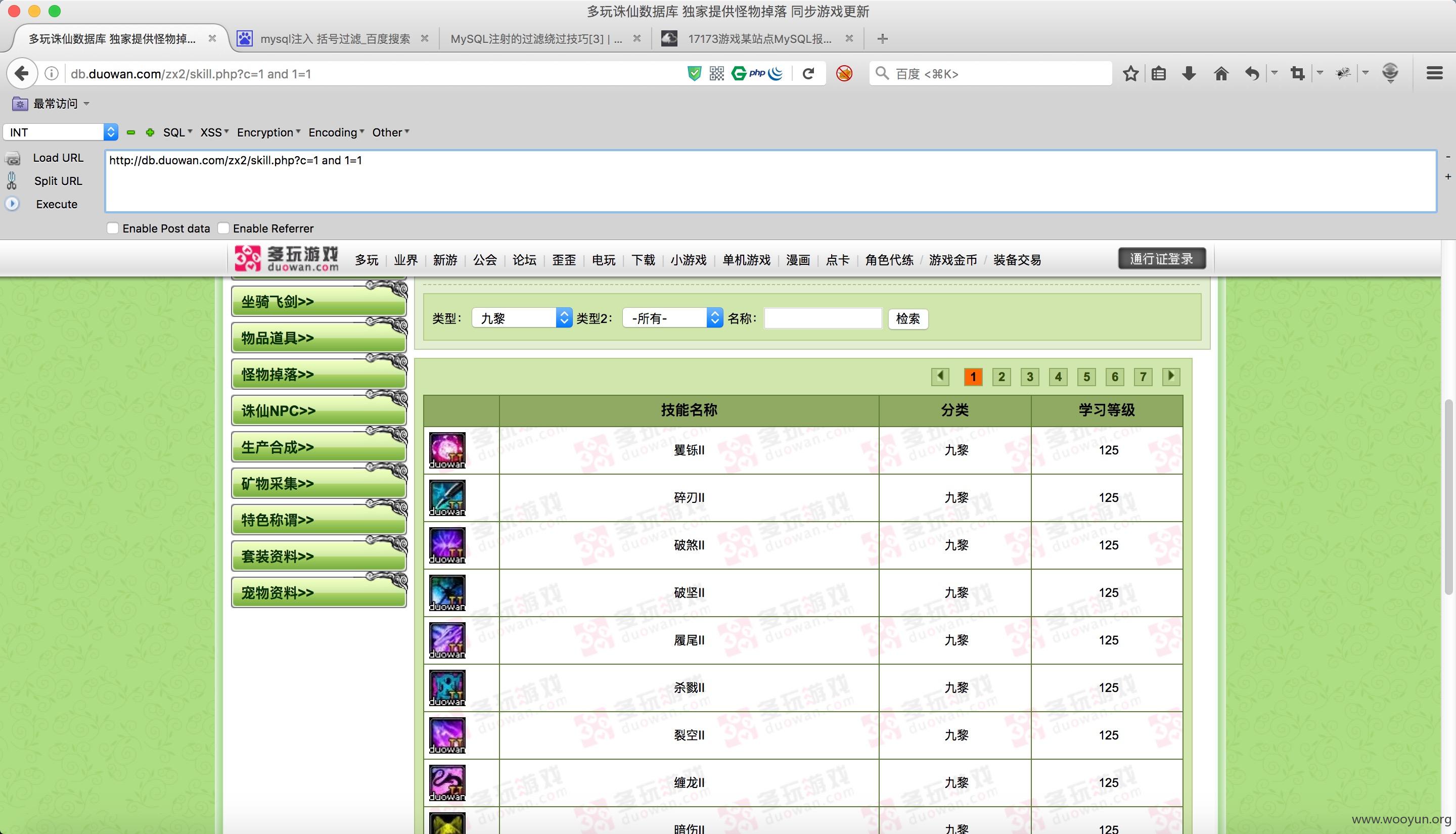Open the 怪物掉落>> sidebar button
The width and height of the screenshot is (1456, 834).
[x=318, y=374]
